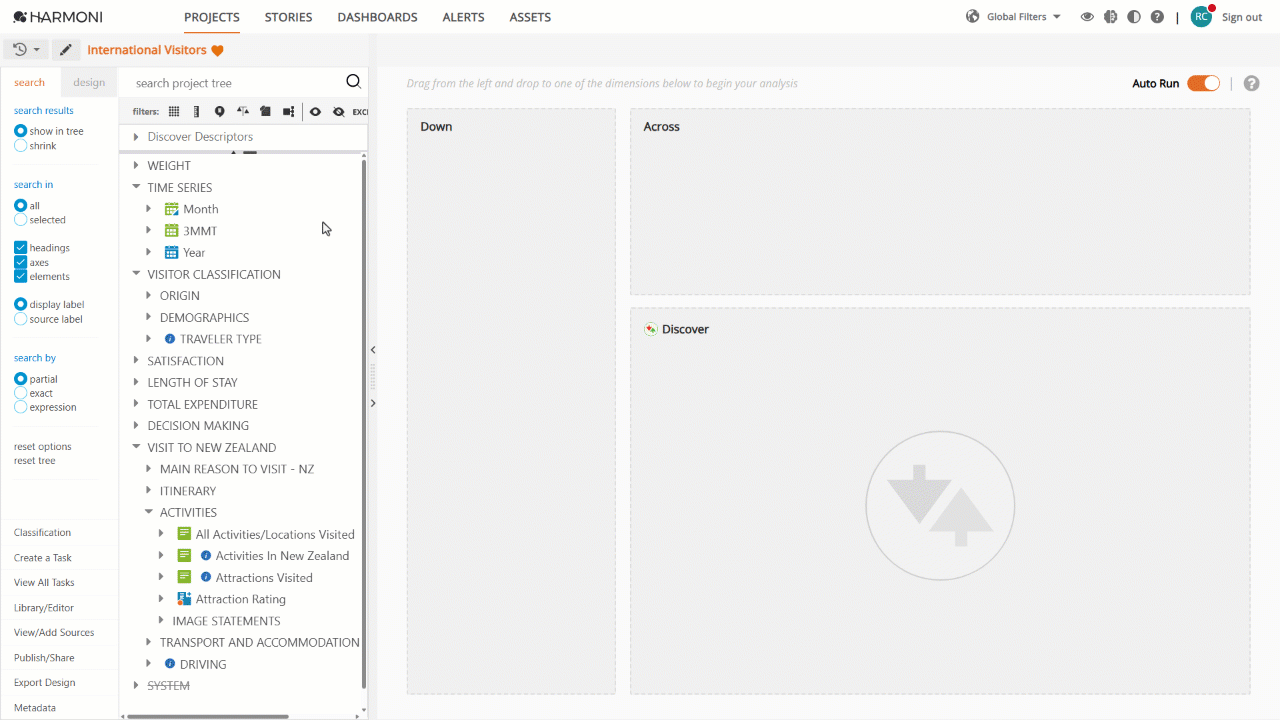Go to the ALERTS tab

[463, 17]
